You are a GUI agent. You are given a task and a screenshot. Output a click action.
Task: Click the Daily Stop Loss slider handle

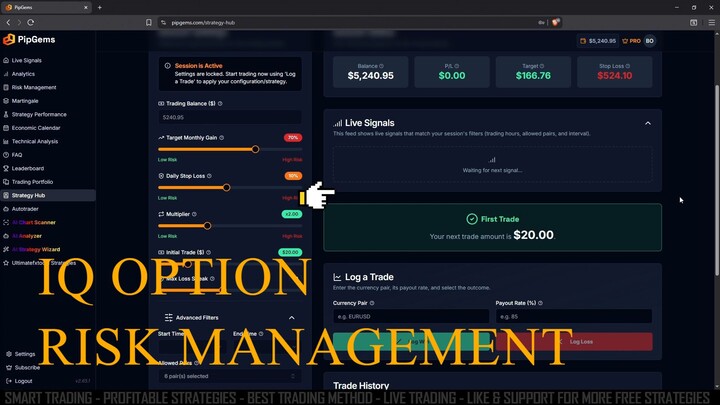[226, 187]
